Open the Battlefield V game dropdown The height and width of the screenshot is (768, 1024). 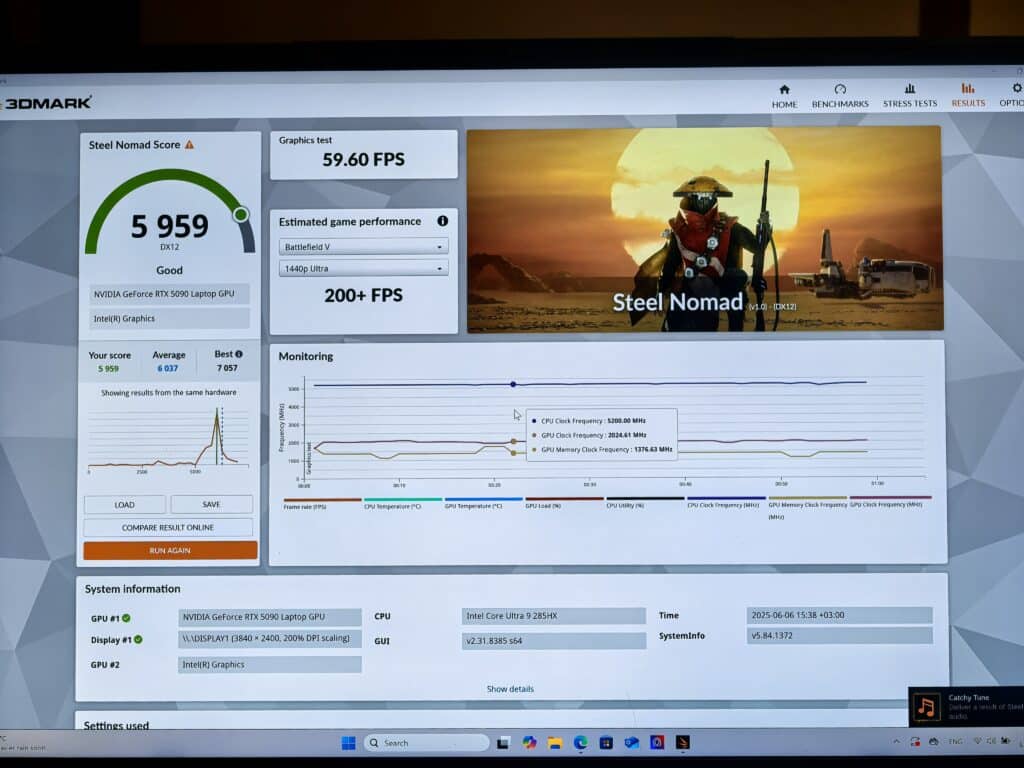click(x=363, y=247)
